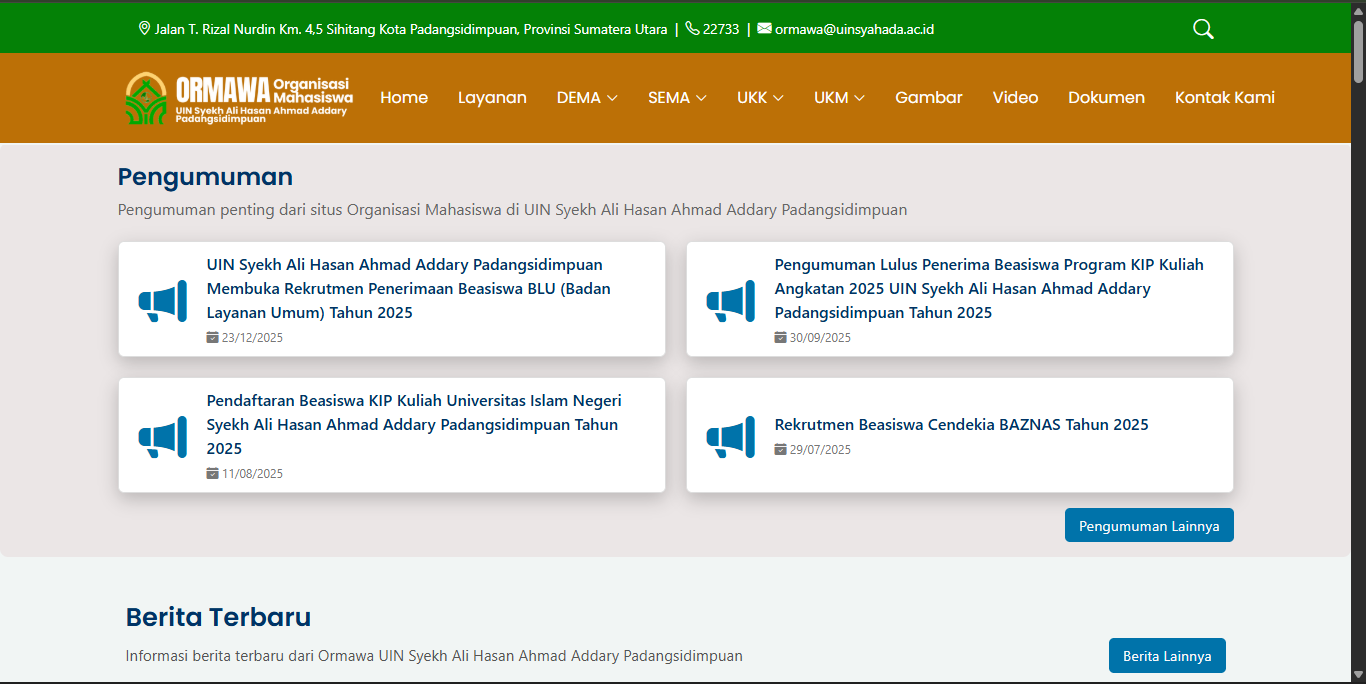The image size is (1366, 684).
Task: Open the Layanan menu item
Action: coord(492,97)
